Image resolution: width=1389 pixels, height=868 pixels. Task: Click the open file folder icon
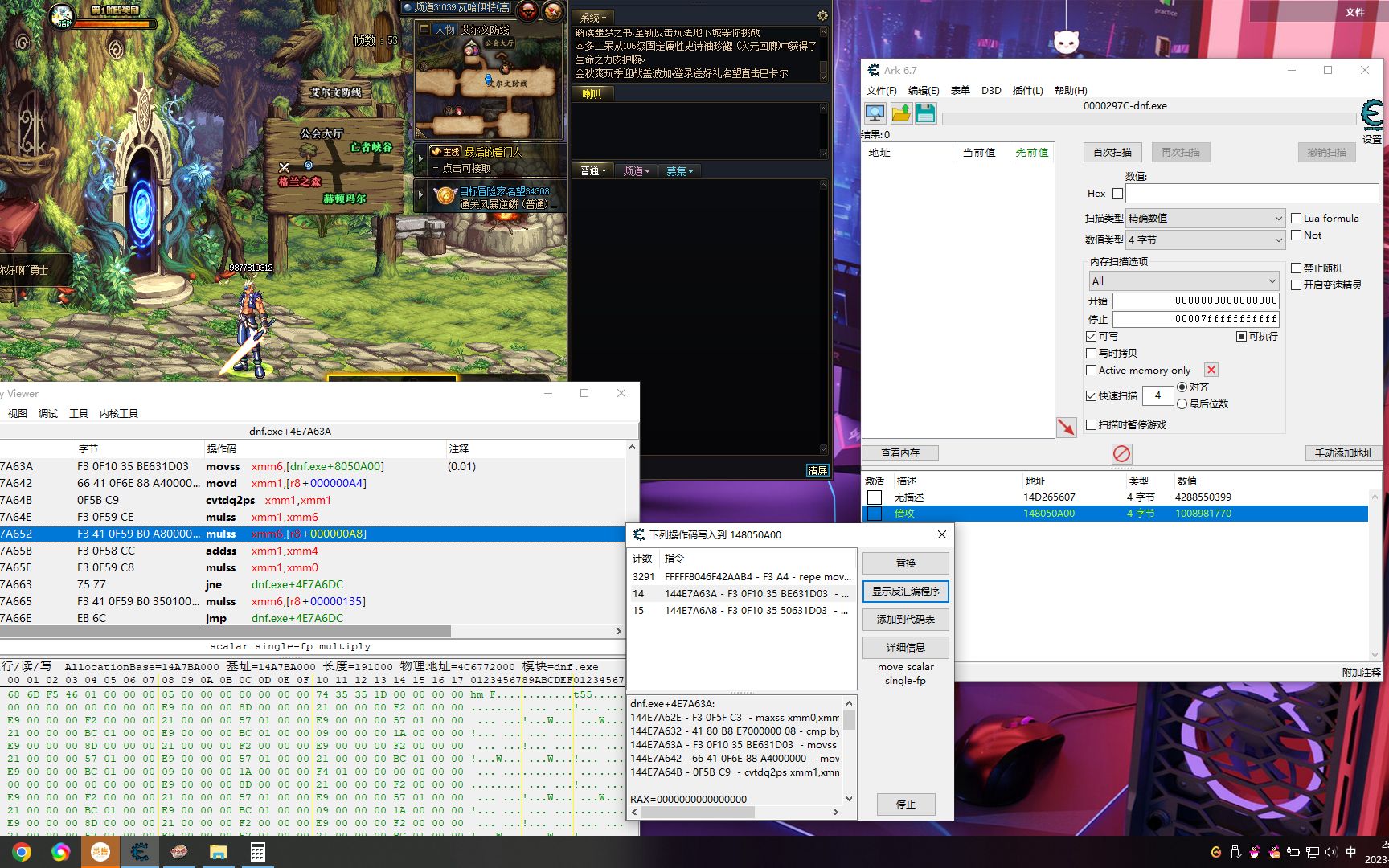coord(901,113)
